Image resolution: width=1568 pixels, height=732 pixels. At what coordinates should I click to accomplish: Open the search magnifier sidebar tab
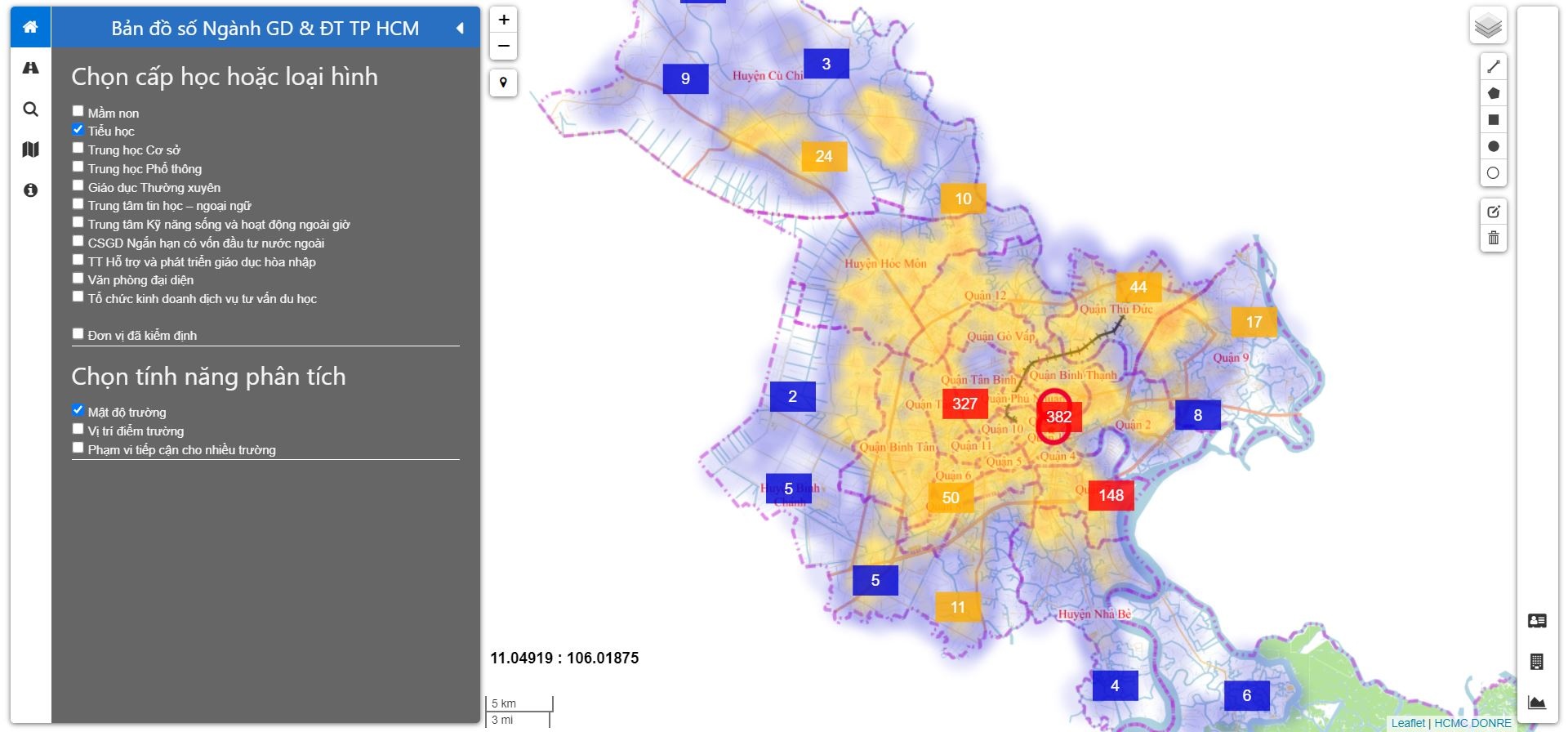coord(30,109)
